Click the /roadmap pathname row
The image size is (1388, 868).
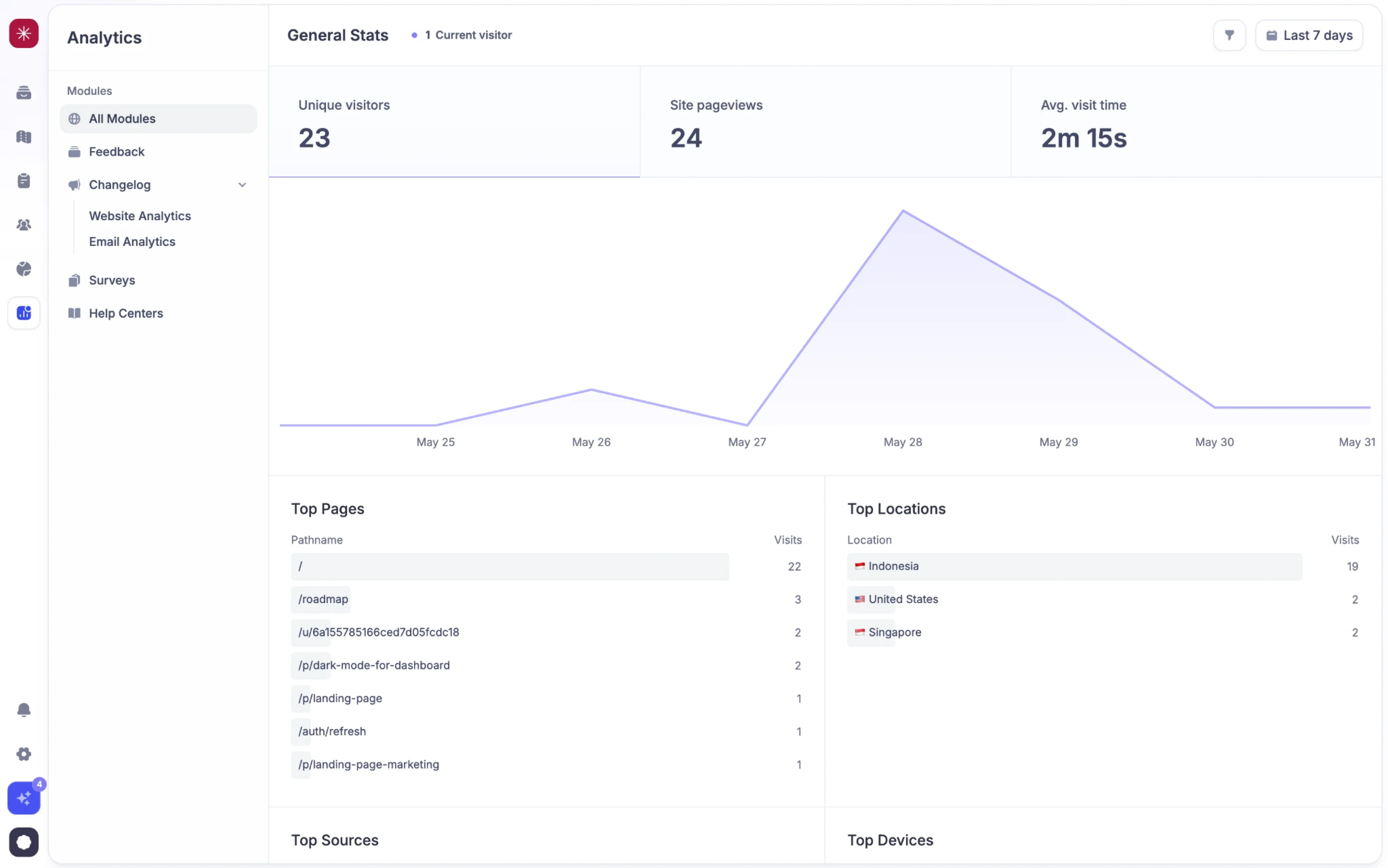546,599
